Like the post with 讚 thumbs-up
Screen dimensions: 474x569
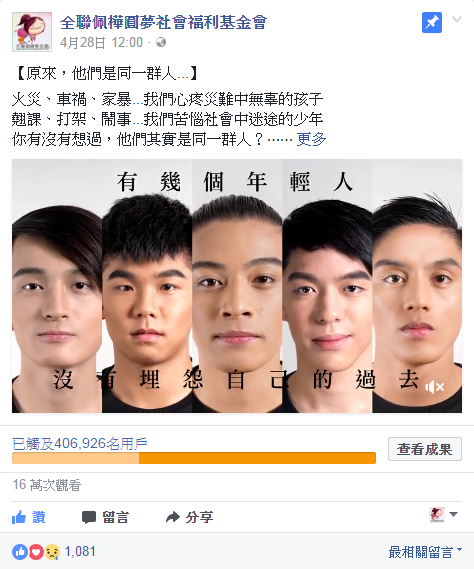[29, 517]
